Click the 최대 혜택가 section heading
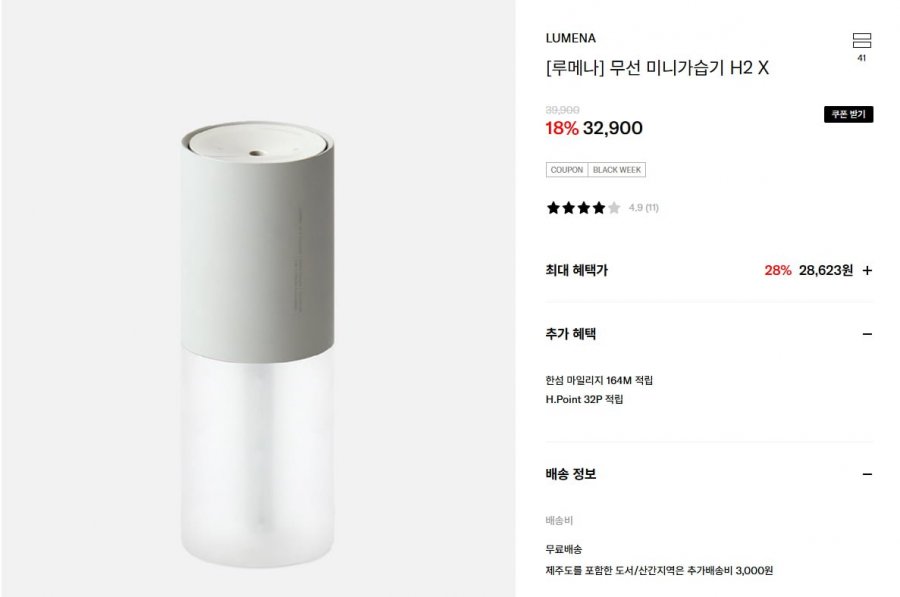This screenshot has width=900, height=597. [x=576, y=270]
